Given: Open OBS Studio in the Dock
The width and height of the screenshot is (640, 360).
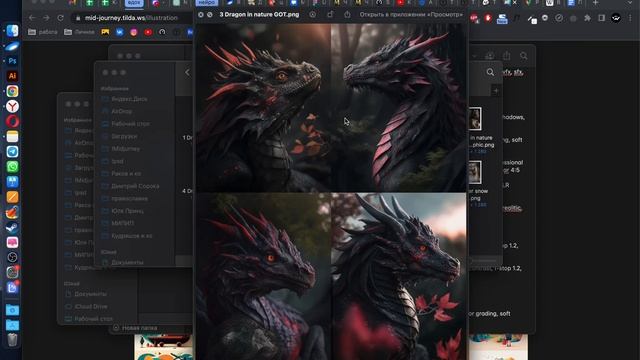Looking at the screenshot, I should (12, 257).
